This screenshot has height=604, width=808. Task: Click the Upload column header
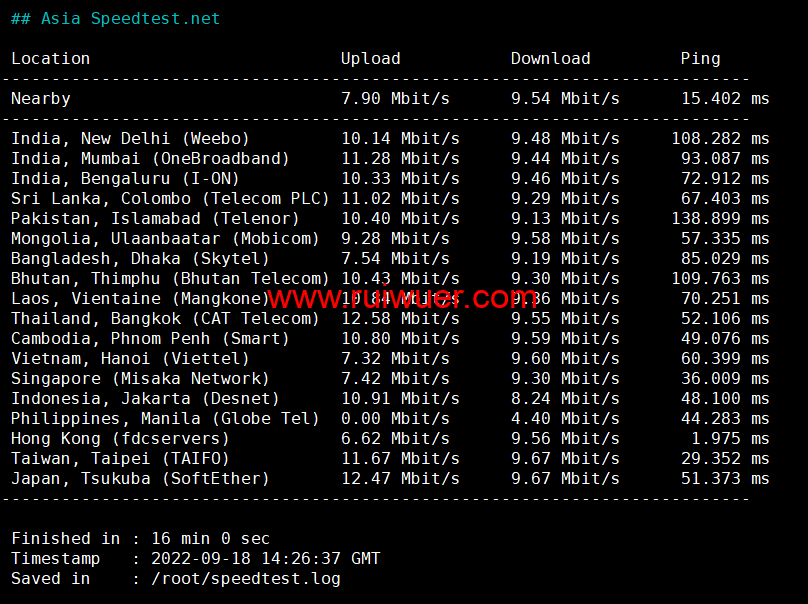[x=370, y=59]
